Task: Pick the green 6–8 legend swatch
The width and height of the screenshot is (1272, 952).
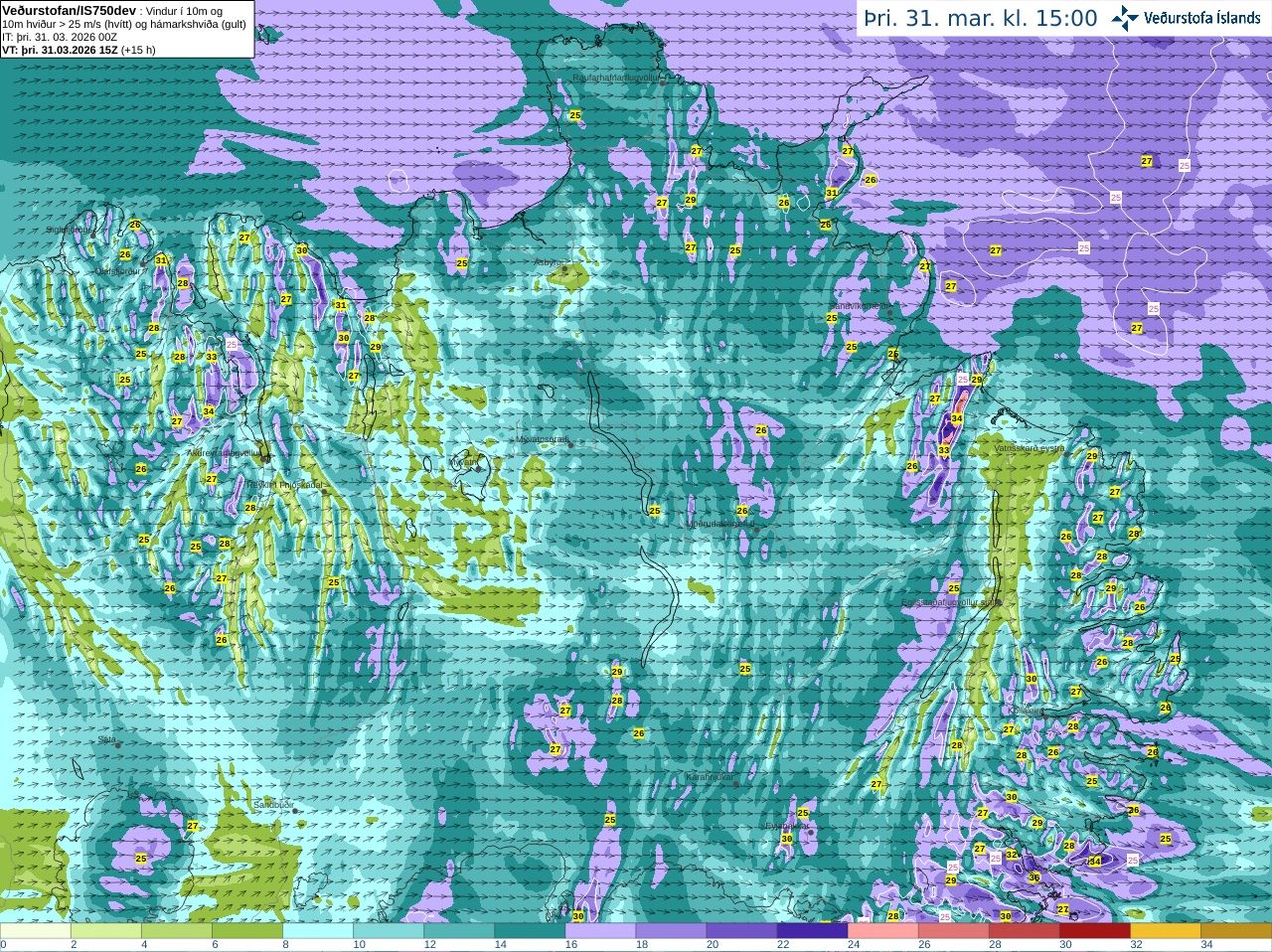Action: (247, 931)
